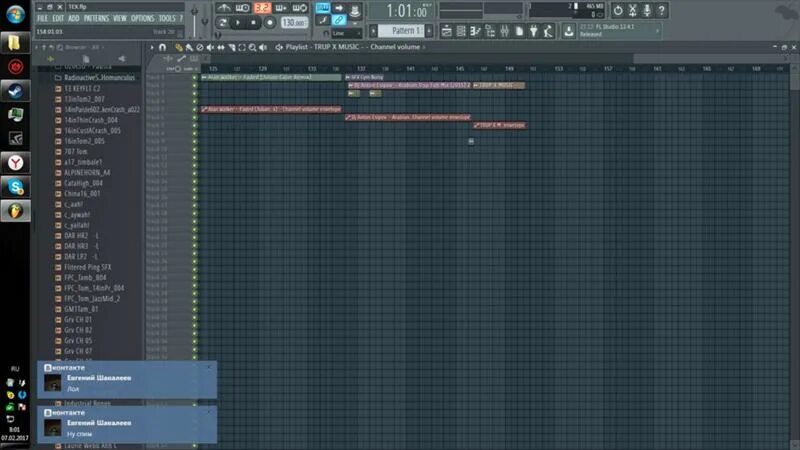Toggle the 3.2 countdown before recording
Screen dimensions: 800x450
tap(262, 8)
